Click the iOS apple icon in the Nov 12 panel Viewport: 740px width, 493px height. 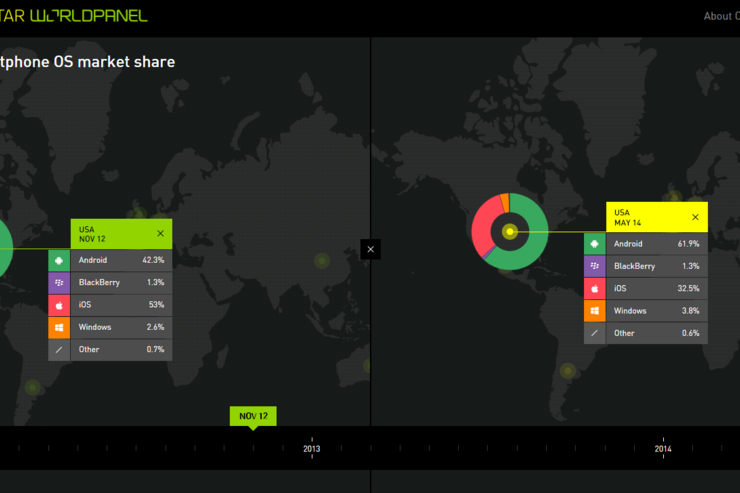pos(59,305)
